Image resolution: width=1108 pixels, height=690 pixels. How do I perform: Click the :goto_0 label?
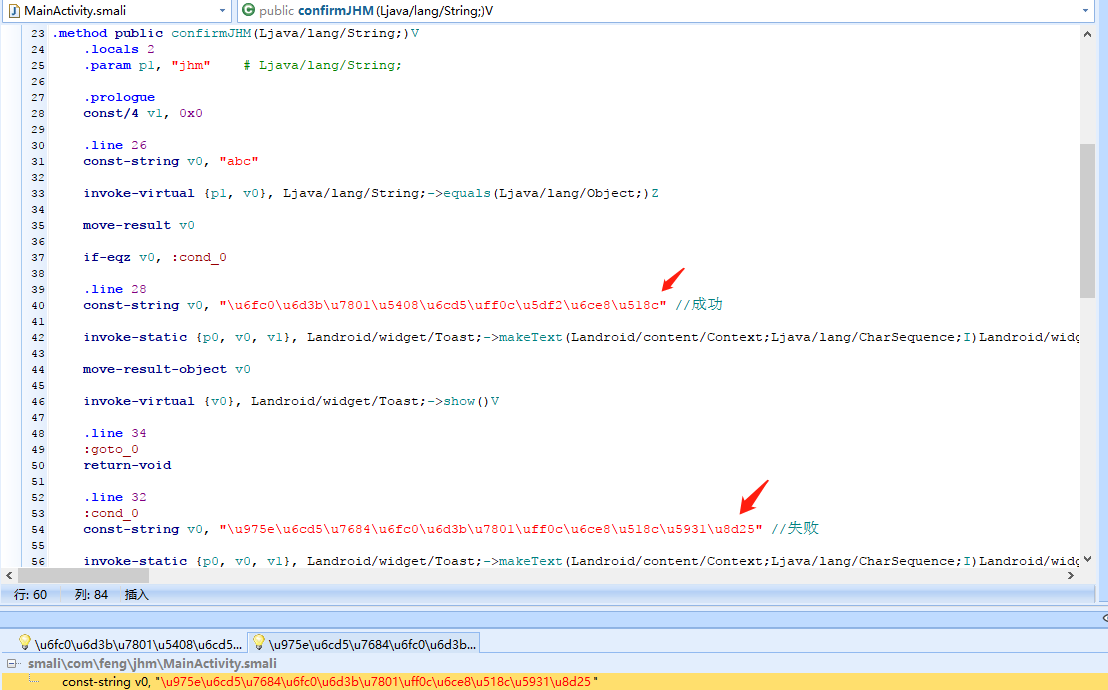pos(111,450)
